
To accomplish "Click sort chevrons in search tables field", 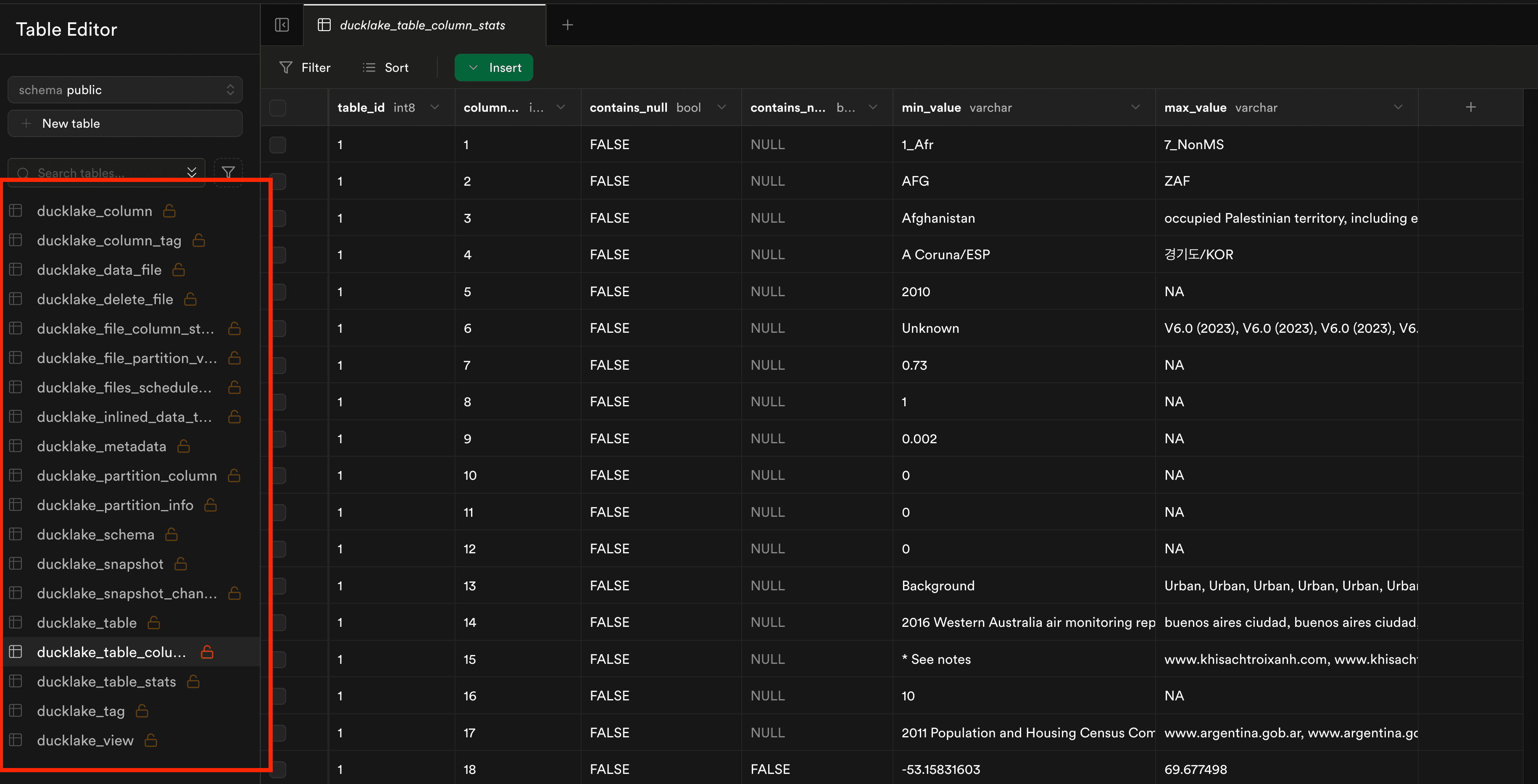I will tap(192, 173).
